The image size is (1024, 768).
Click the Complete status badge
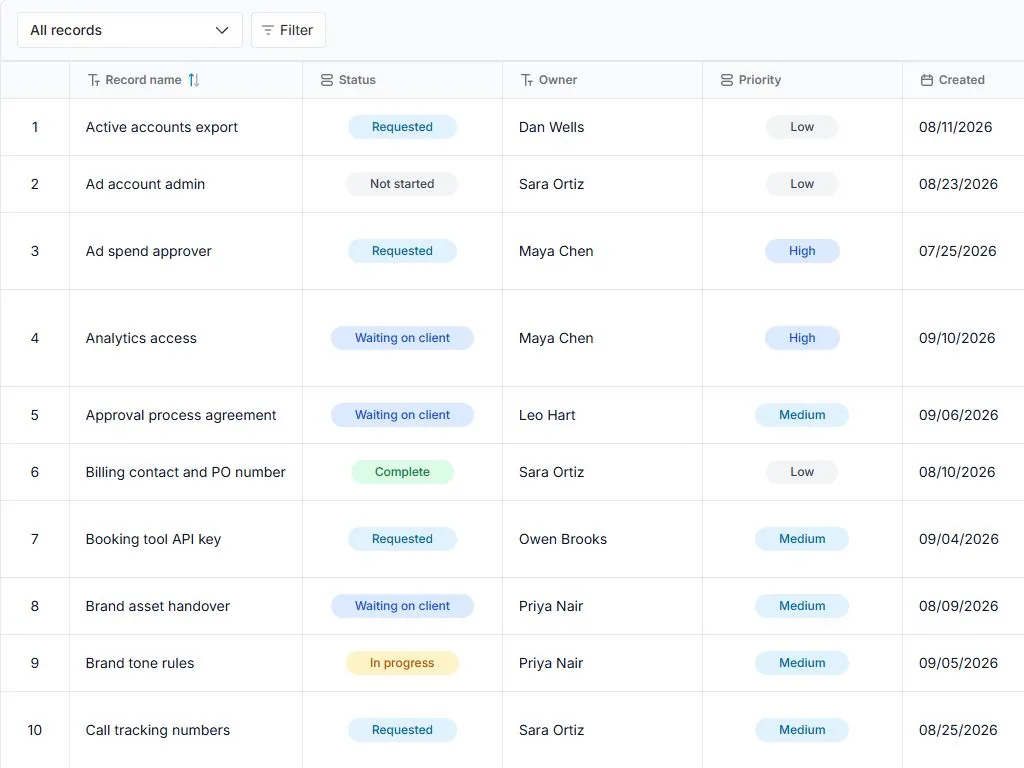point(402,472)
